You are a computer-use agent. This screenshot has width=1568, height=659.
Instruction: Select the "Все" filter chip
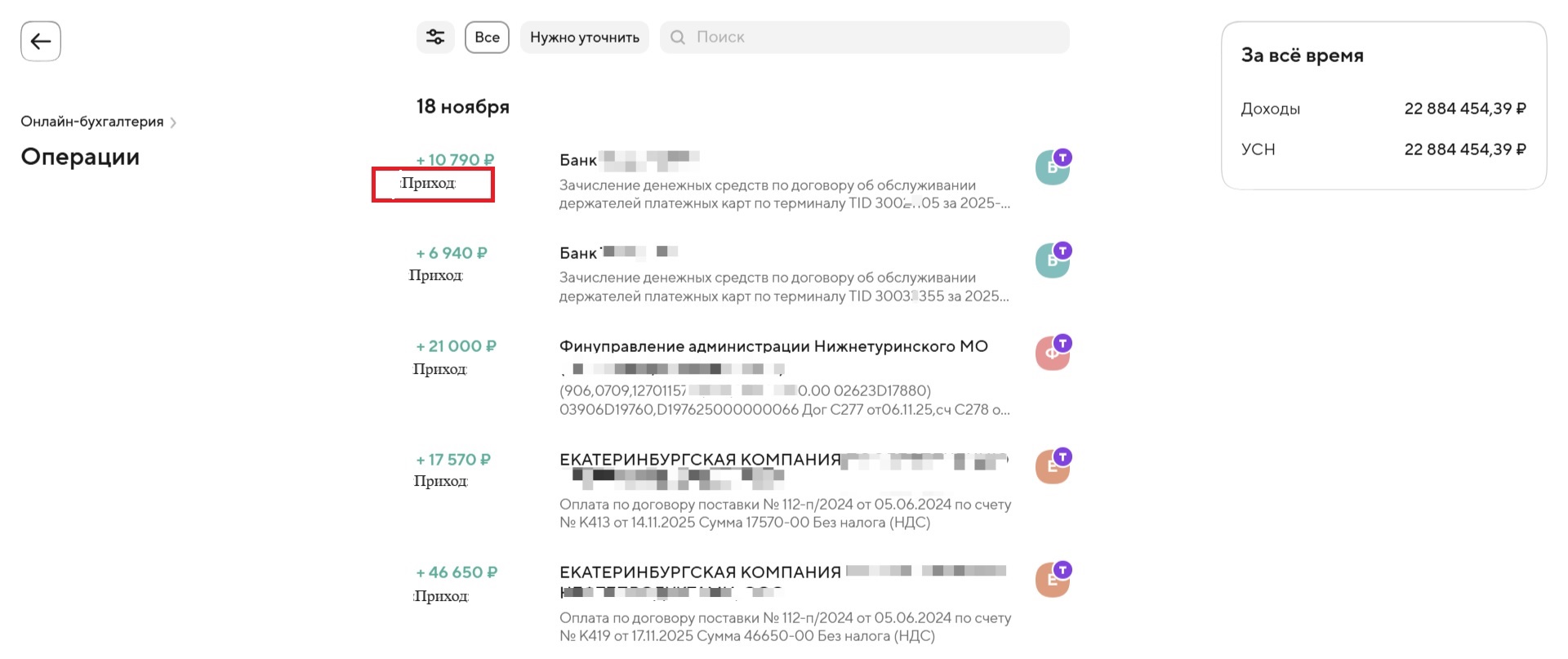click(x=487, y=38)
